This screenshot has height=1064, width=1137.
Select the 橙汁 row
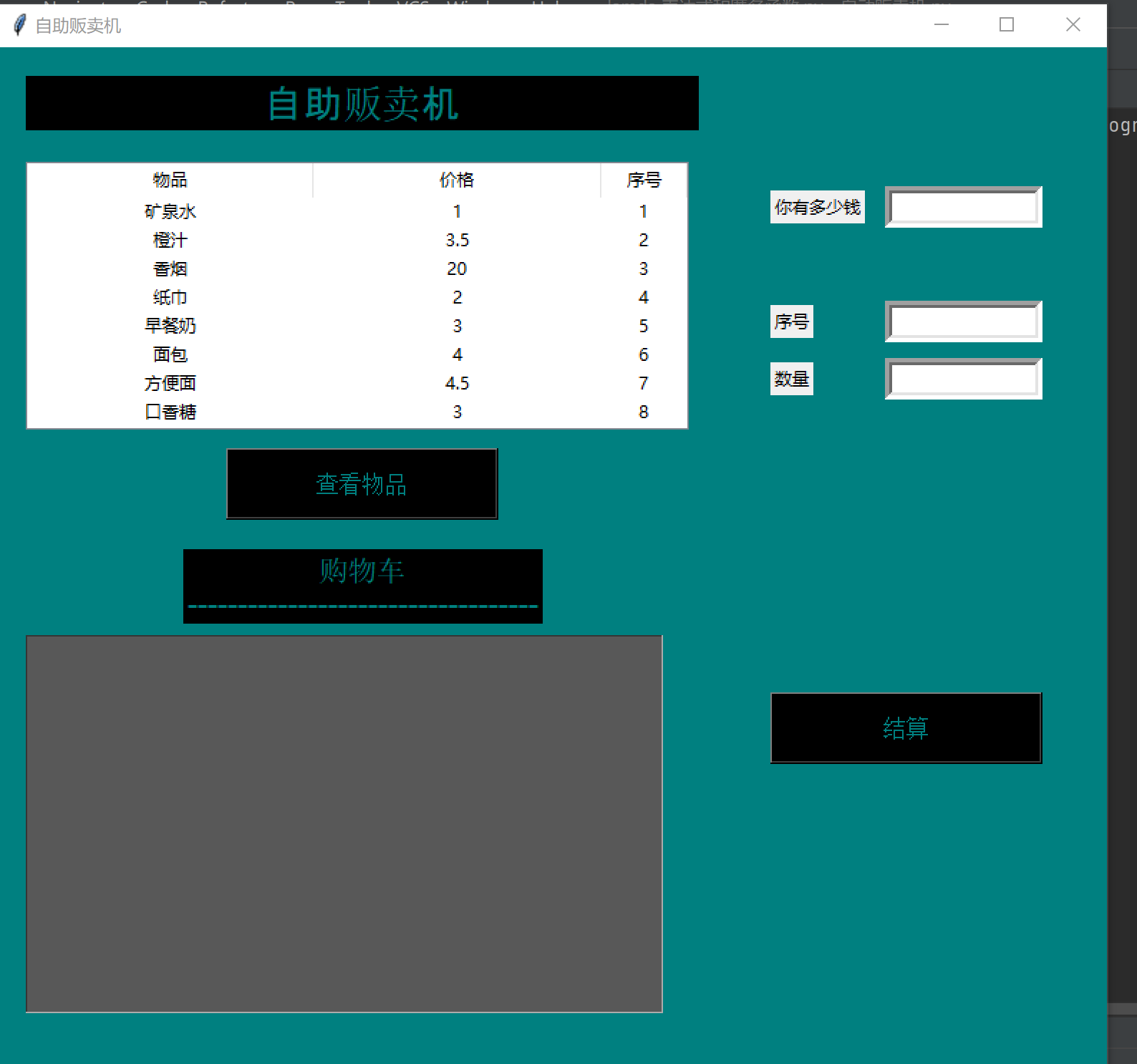(x=357, y=240)
